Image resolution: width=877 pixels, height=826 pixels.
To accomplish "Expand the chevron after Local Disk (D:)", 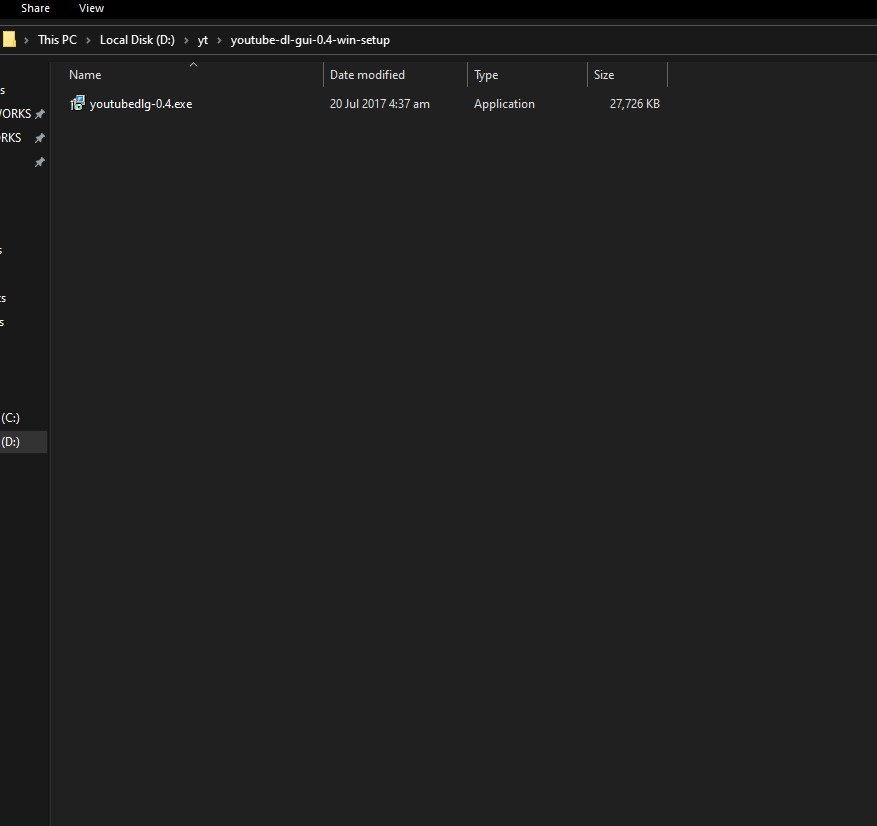I will pos(186,40).
